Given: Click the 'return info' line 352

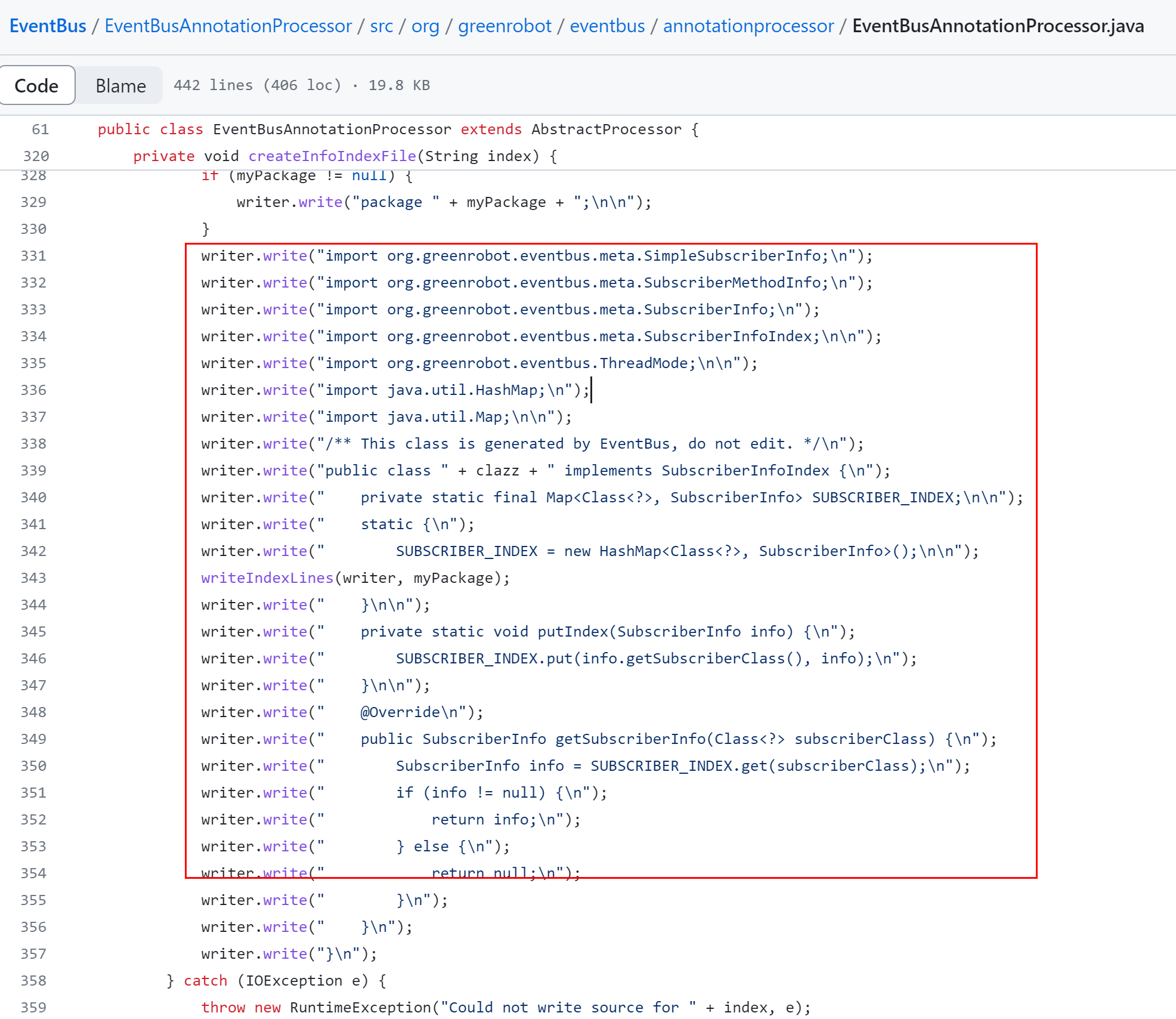Looking at the screenshot, I should pos(391,820).
